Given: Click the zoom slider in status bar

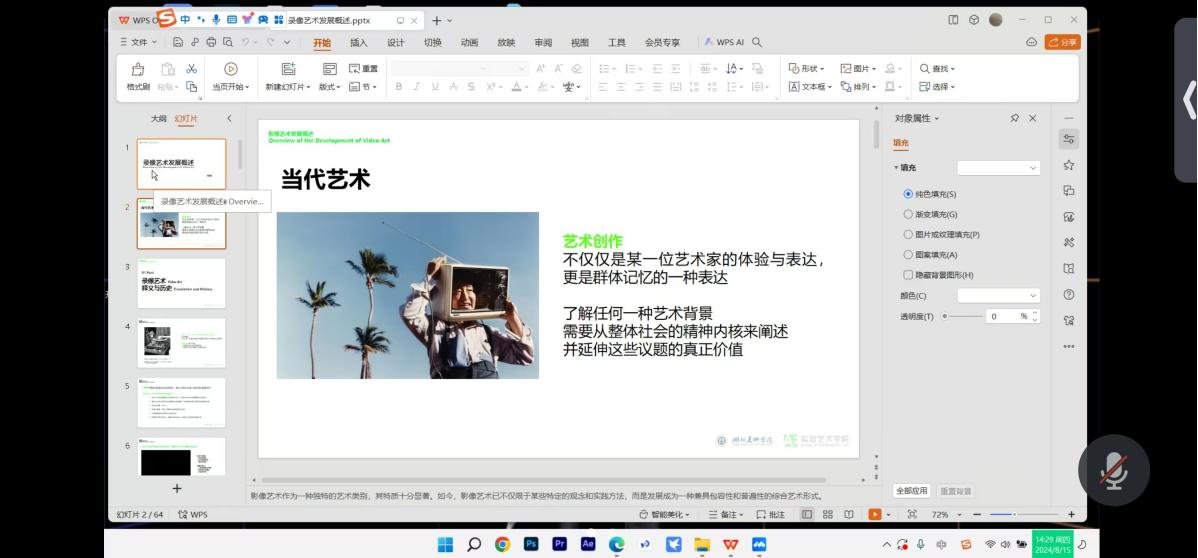Looking at the screenshot, I should [x=1014, y=514].
